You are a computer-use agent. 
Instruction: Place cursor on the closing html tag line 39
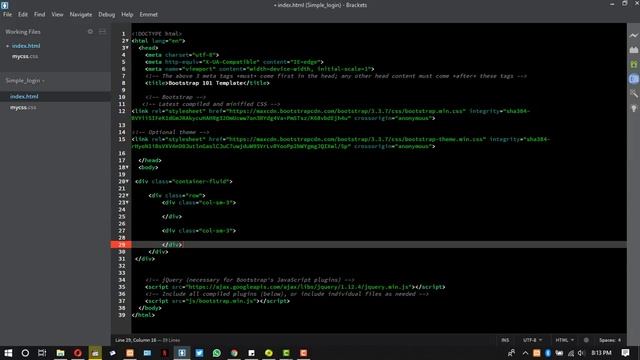pyautogui.click(x=143, y=315)
